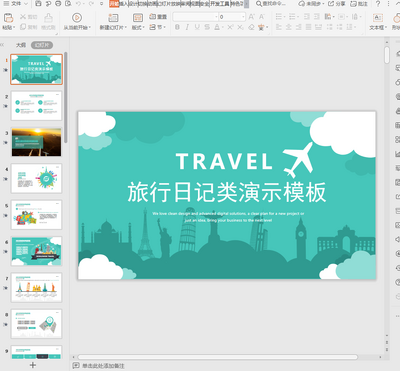The height and width of the screenshot is (371, 400).
Task: Click the sync status (未同步) button
Action: click(312, 4)
